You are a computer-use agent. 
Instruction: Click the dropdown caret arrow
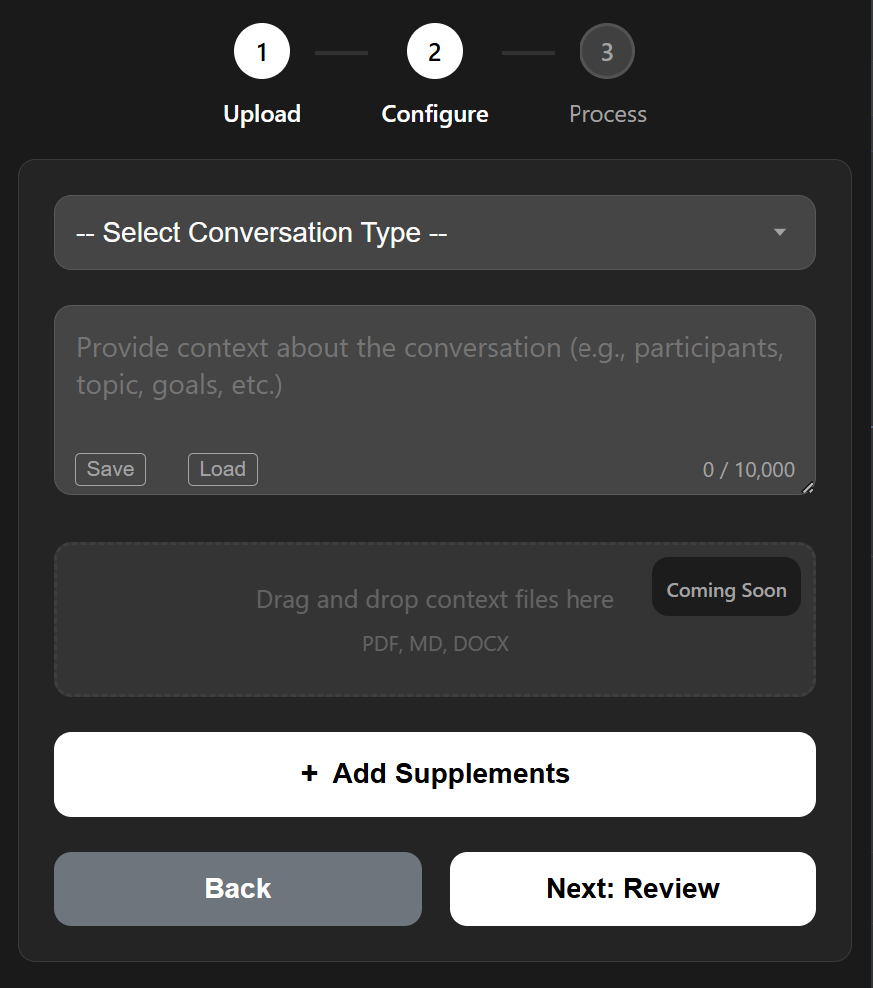[x=780, y=233]
